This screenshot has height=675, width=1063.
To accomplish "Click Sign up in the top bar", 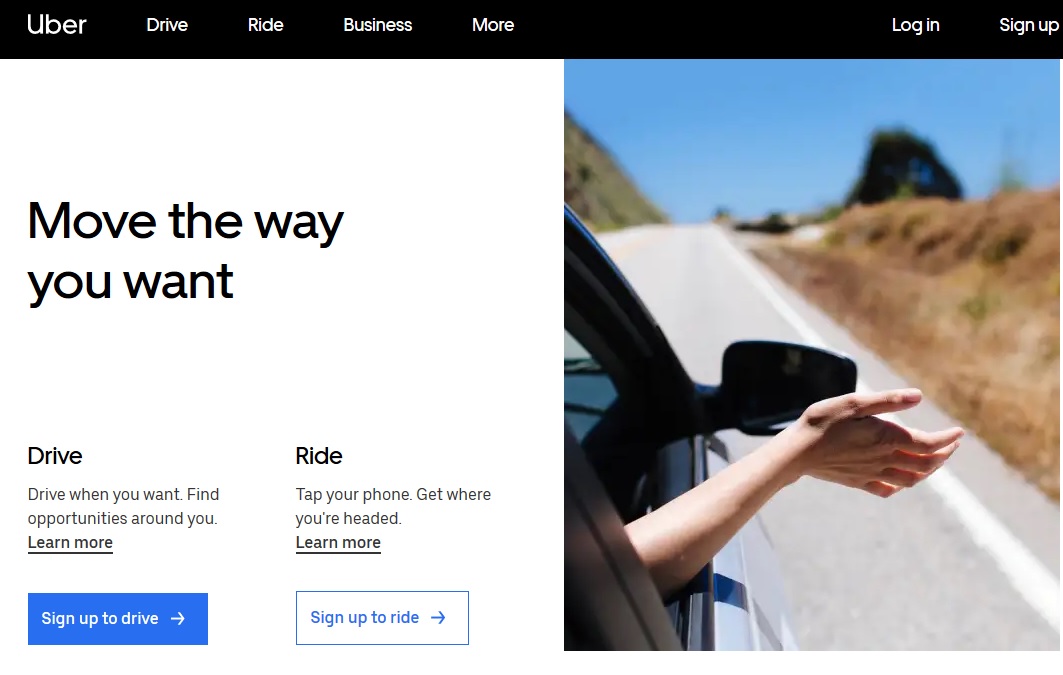I will pyautogui.click(x=1028, y=25).
